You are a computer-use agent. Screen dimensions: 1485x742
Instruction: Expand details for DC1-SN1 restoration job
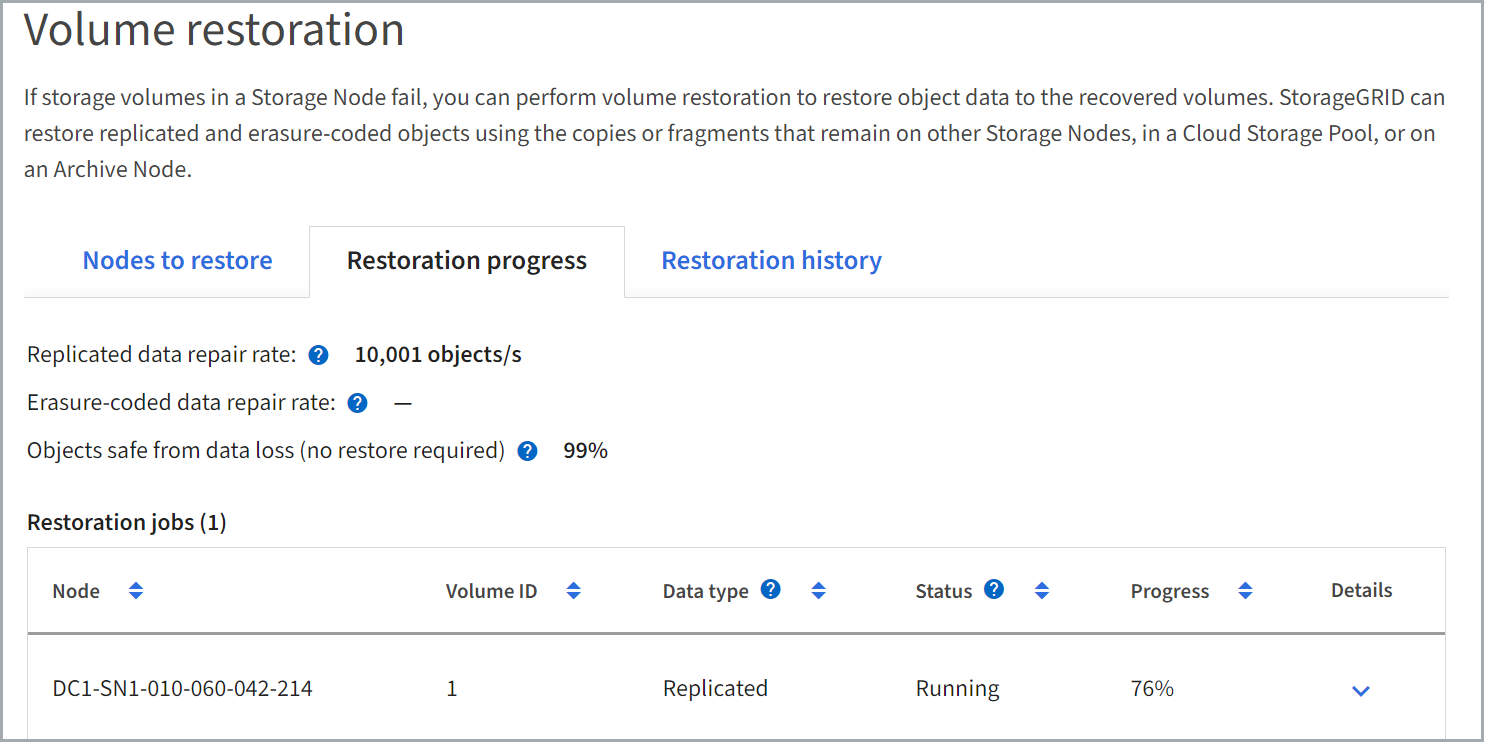click(1360, 690)
